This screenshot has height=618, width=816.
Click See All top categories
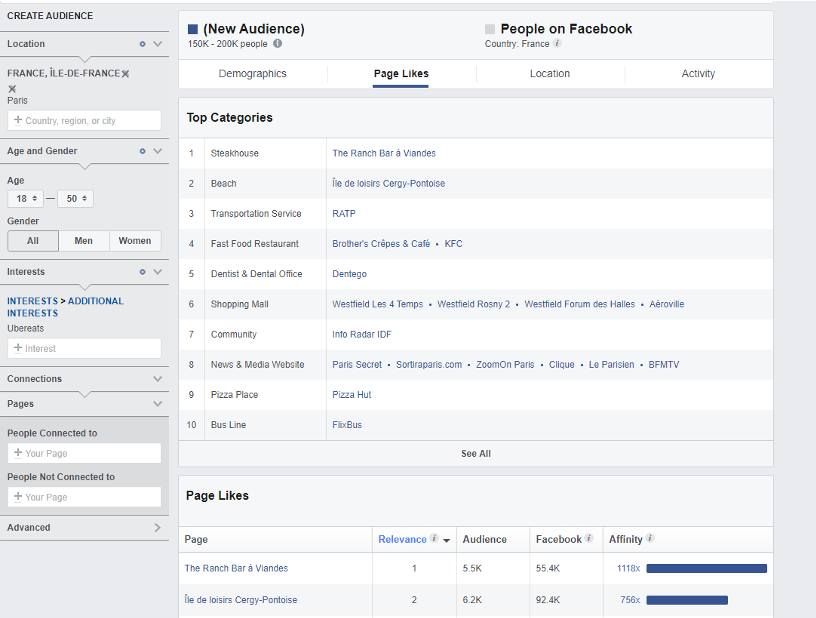[476, 454]
